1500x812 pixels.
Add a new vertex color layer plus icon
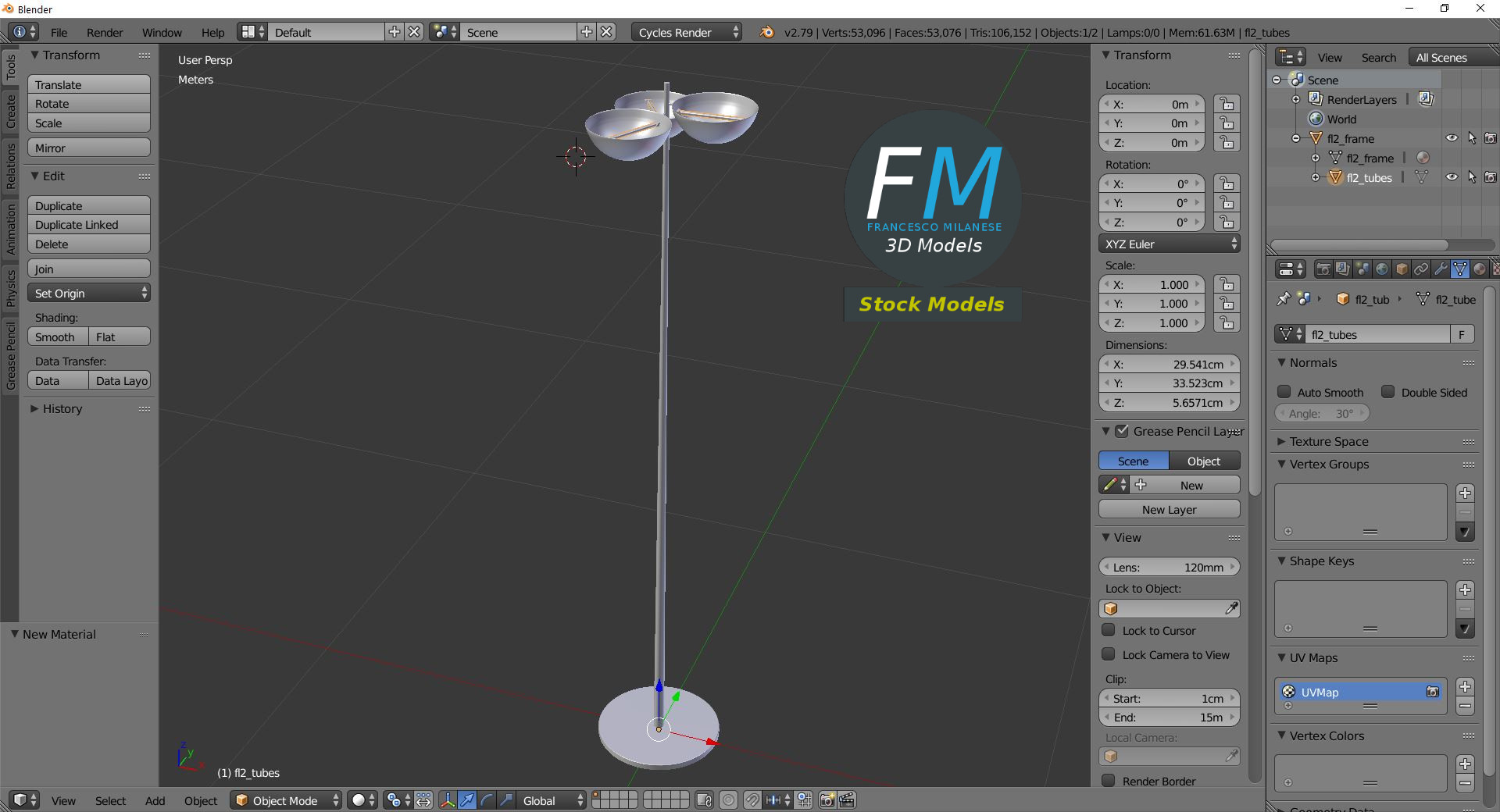pyautogui.click(x=1466, y=764)
